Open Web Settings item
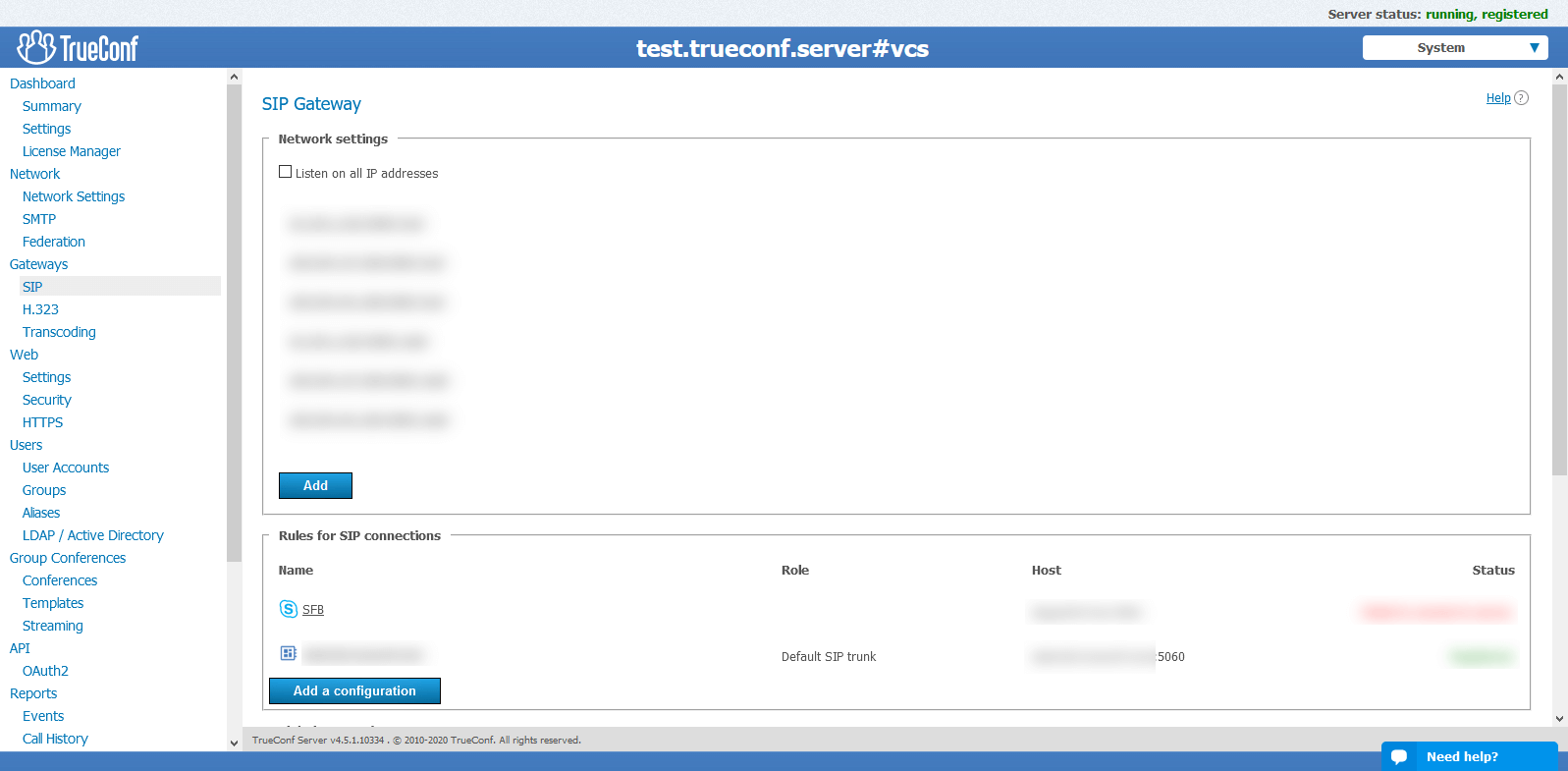The width and height of the screenshot is (1568, 771). 47,377
